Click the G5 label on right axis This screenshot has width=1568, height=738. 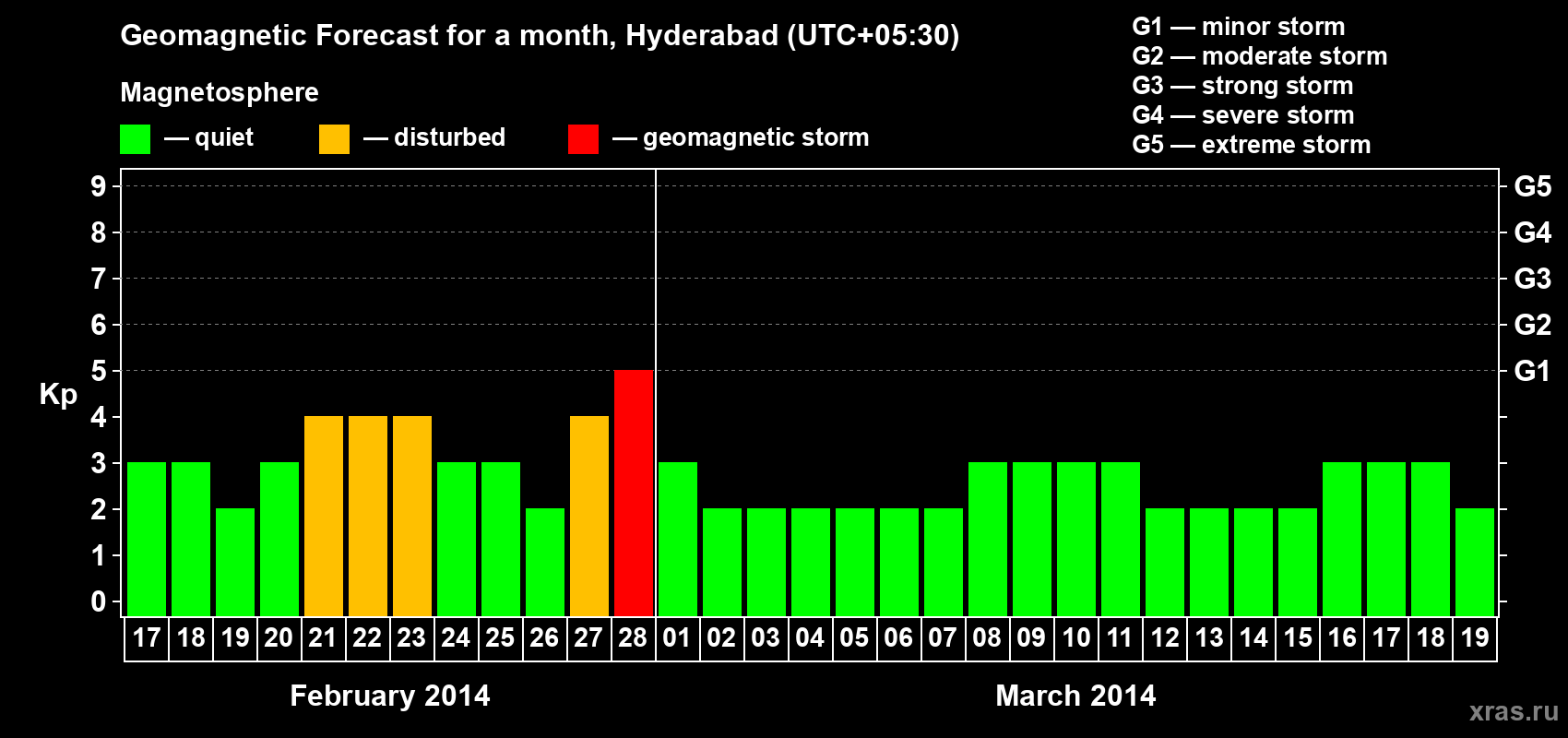click(x=1533, y=186)
